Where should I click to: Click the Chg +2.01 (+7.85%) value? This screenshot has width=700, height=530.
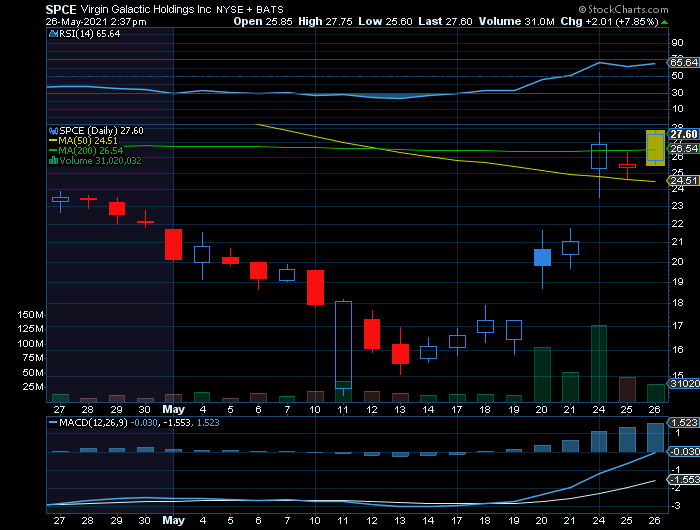pyautogui.click(x=609, y=21)
